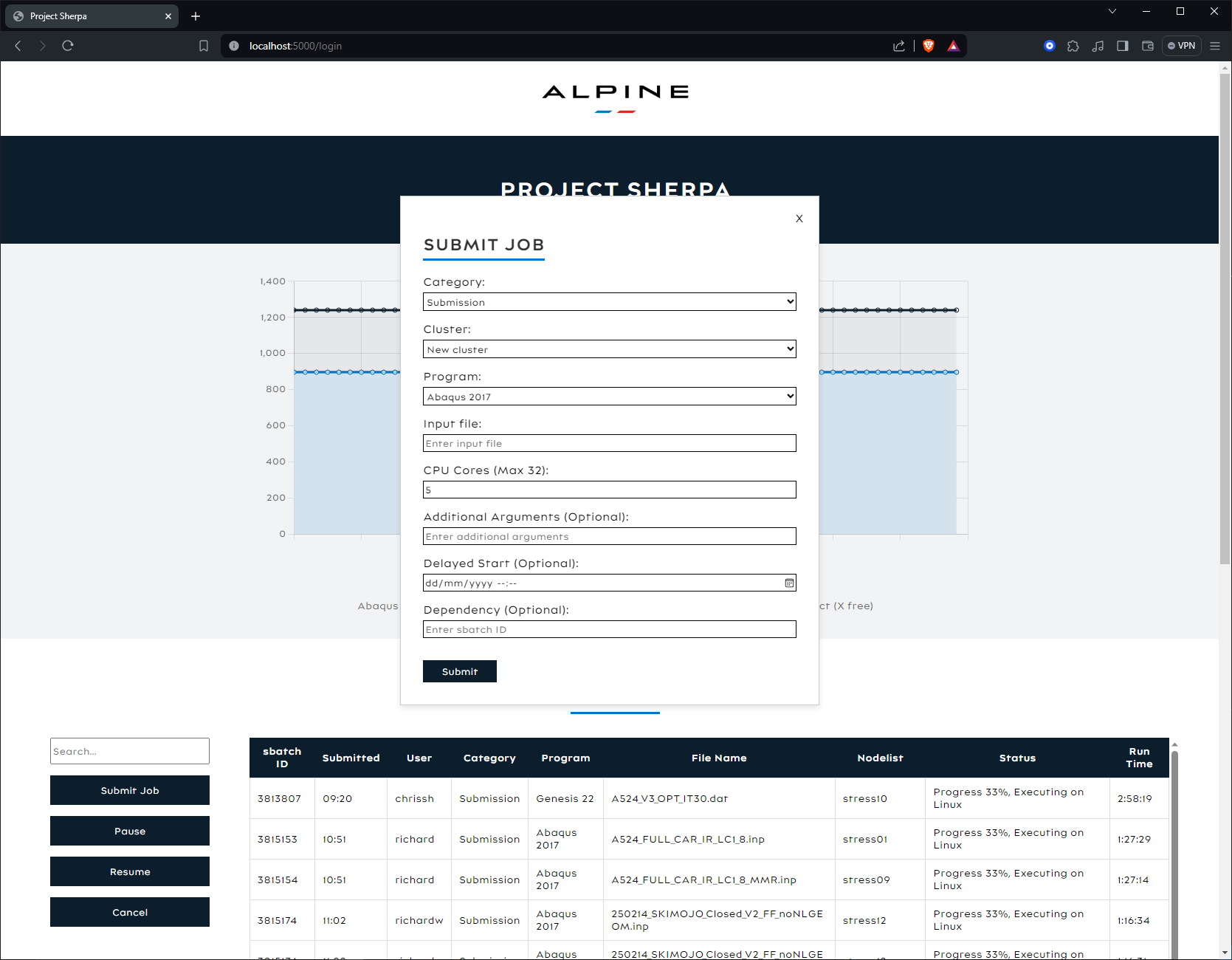Reload the page
This screenshot has width=1232, height=960.
[68, 46]
